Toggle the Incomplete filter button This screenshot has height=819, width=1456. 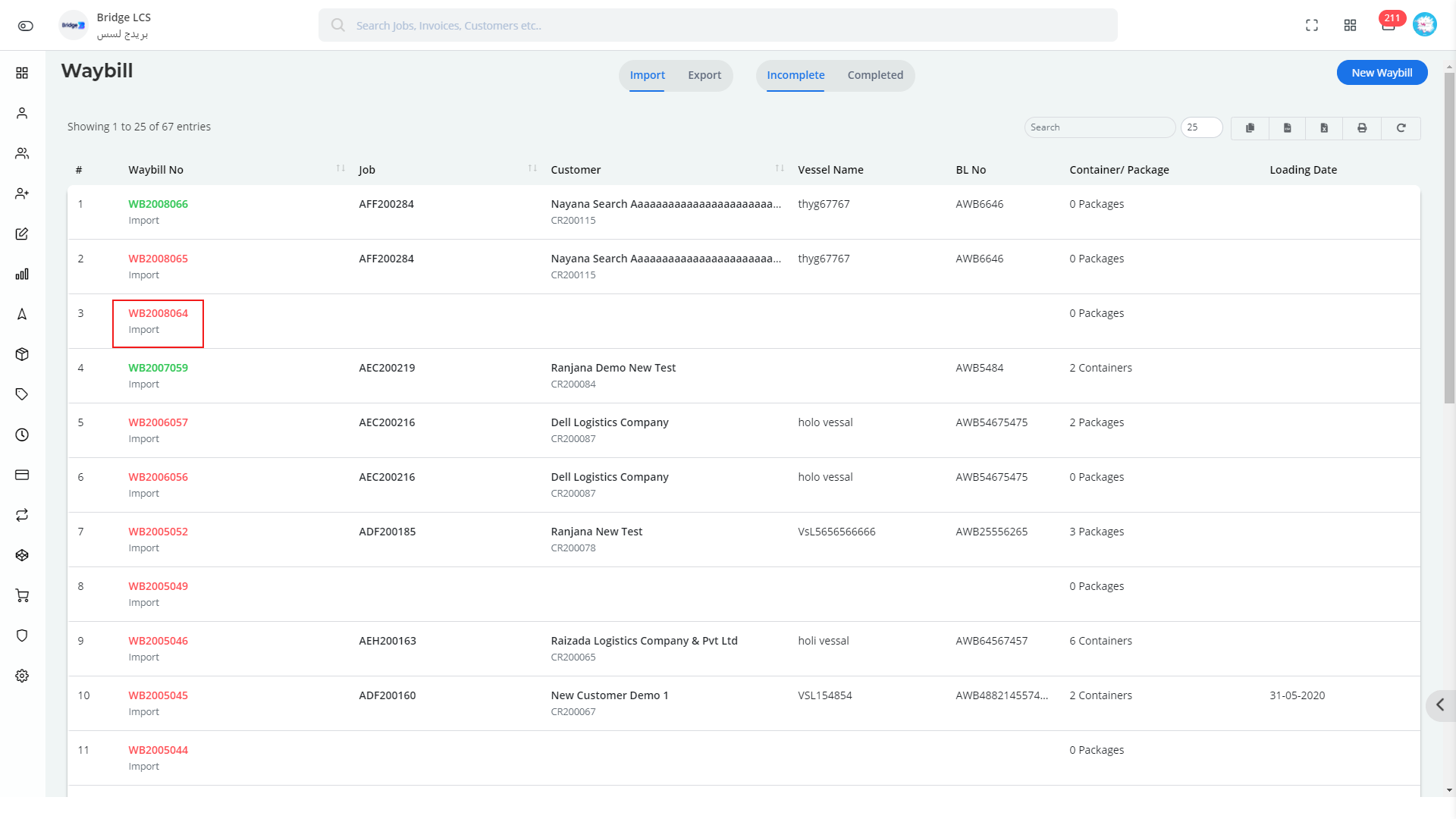pos(795,75)
